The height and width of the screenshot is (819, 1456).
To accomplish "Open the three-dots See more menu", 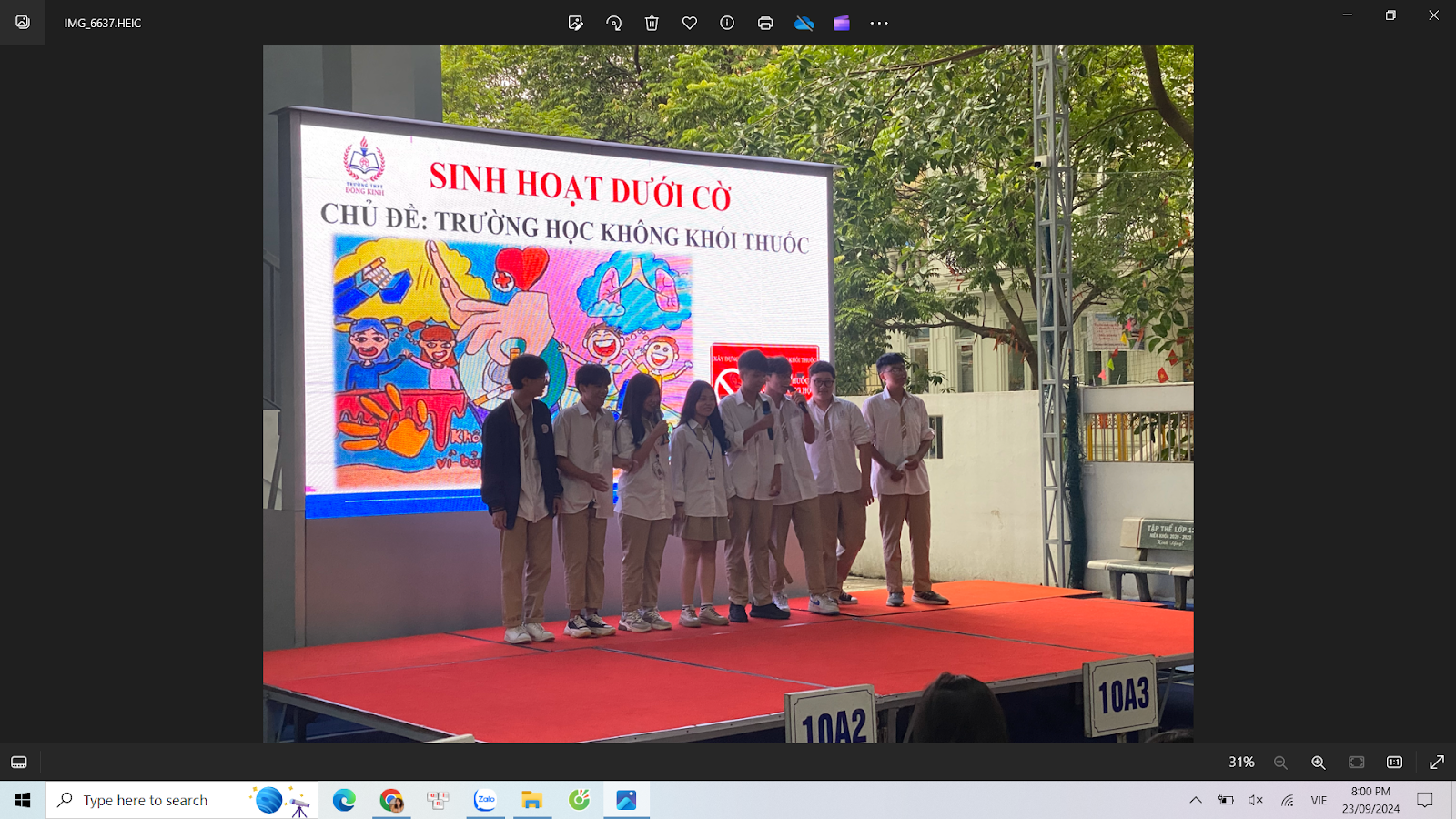I will 879,23.
